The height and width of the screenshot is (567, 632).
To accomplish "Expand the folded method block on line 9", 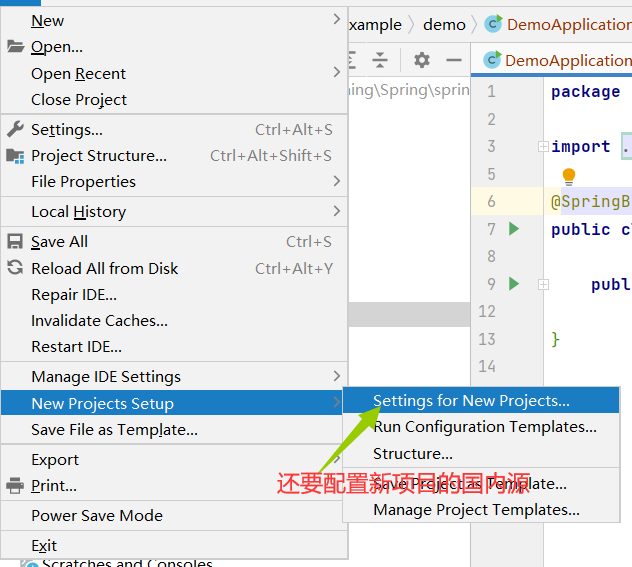I will coord(543,285).
